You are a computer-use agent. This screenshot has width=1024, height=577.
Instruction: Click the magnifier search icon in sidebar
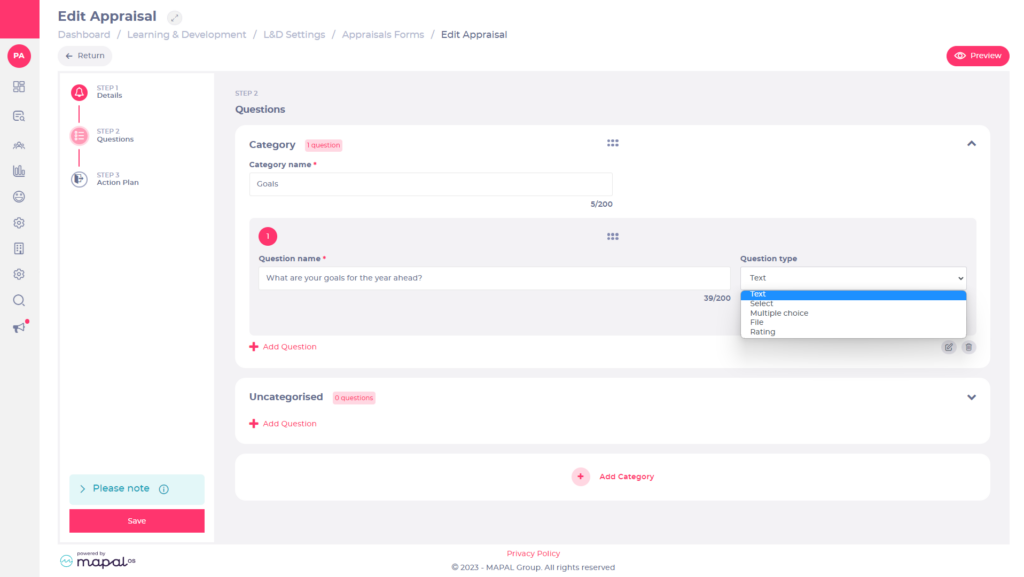tap(19, 300)
